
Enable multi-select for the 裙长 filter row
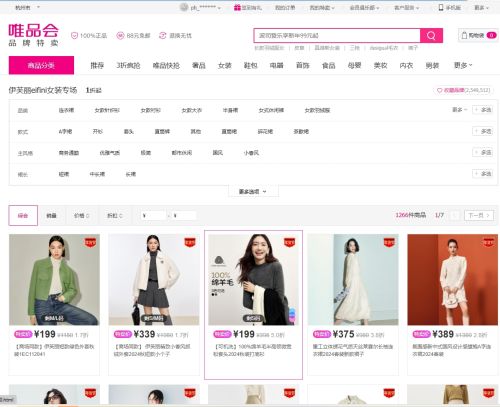click(x=482, y=174)
